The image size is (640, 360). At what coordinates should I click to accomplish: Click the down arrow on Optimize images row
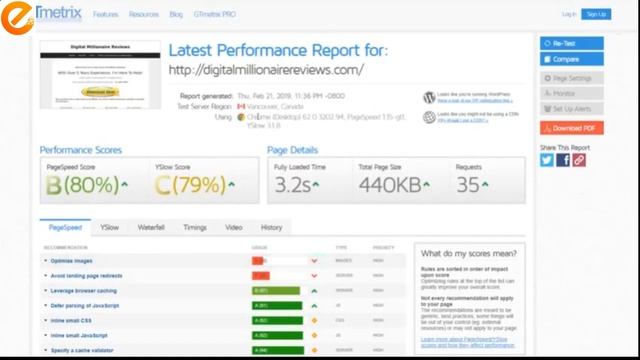(314, 261)
